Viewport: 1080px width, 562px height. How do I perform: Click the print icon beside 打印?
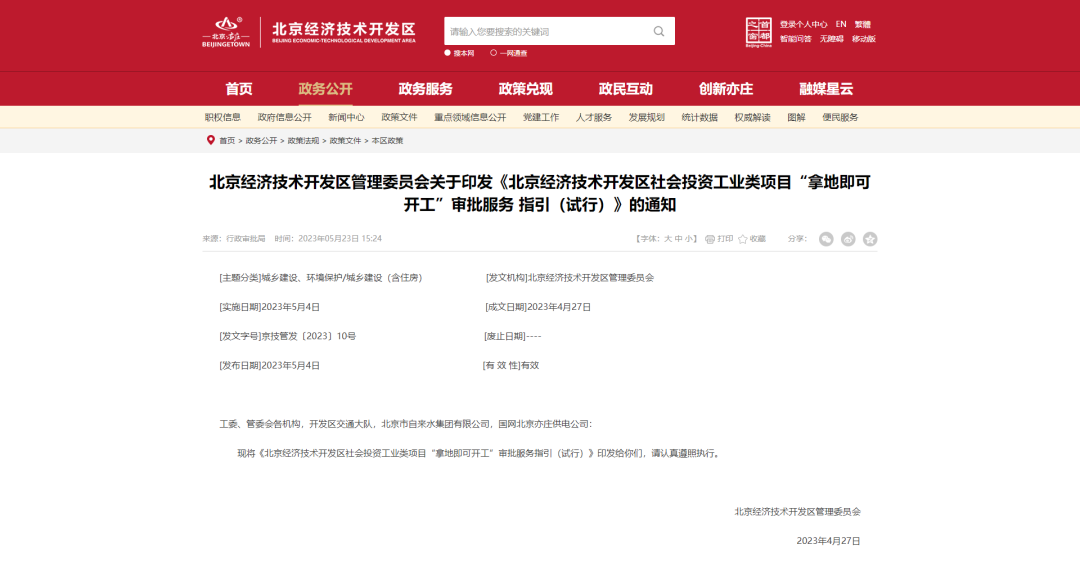[x=709, y=239]
